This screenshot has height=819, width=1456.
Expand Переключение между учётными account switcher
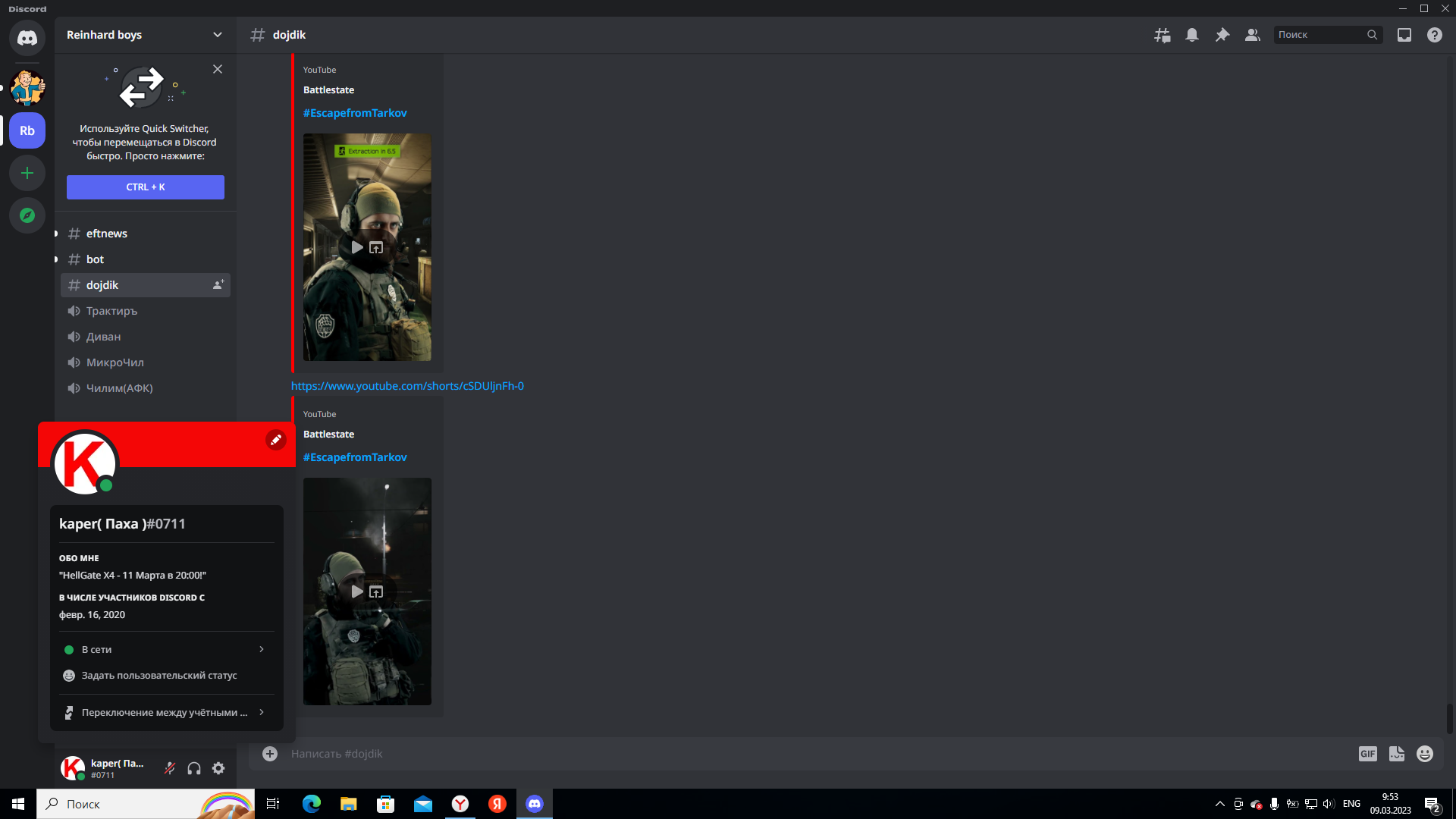(x=167, y=712)
